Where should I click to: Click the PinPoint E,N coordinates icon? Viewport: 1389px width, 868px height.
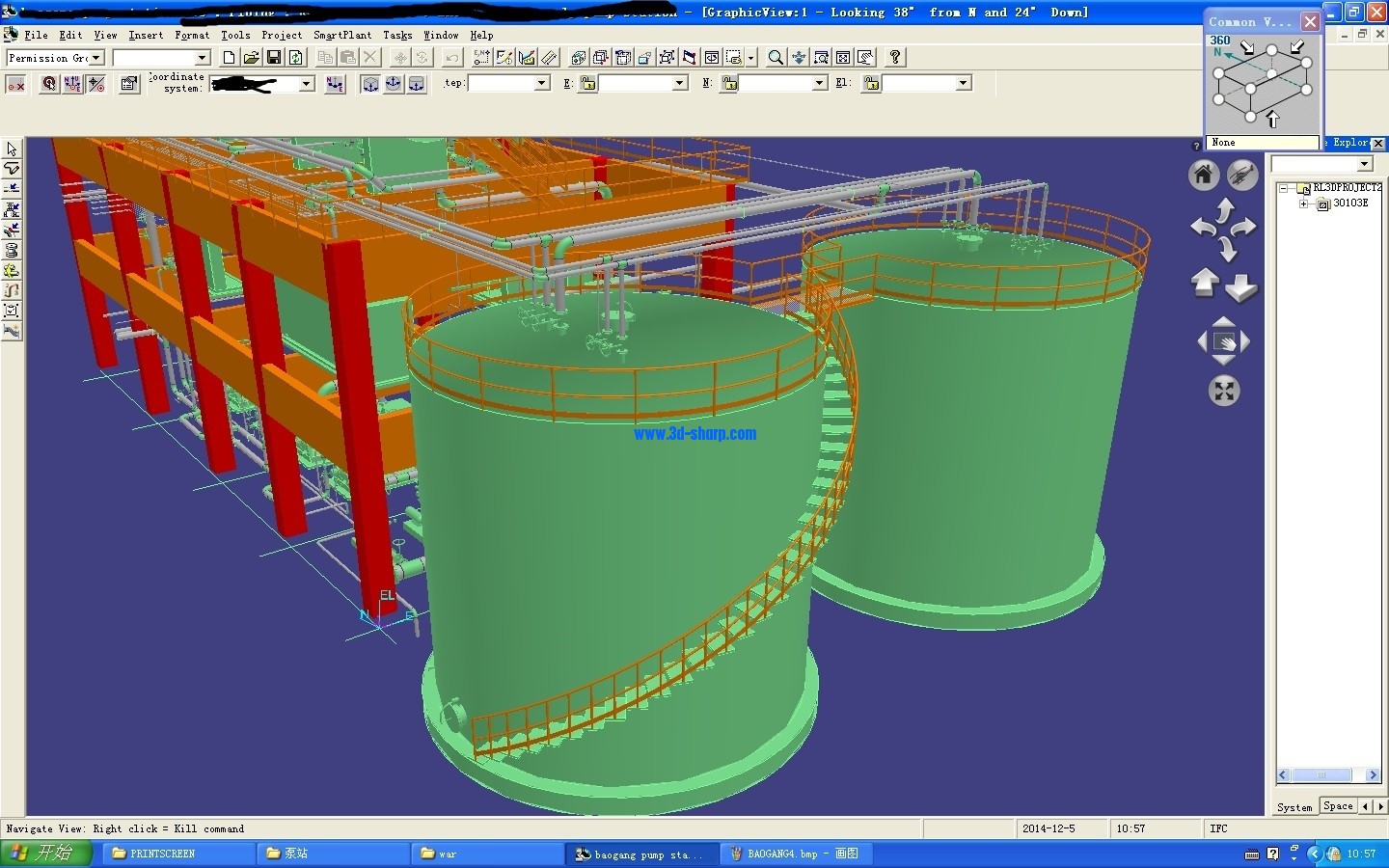pos(481,58)
